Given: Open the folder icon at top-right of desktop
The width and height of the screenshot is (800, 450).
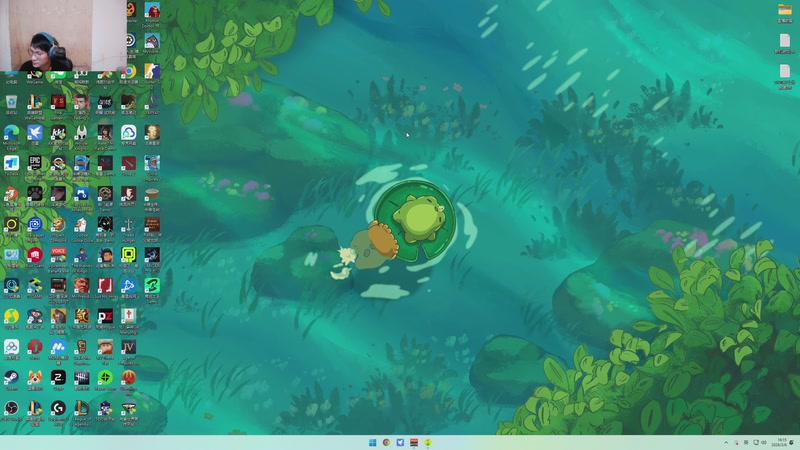Looking at the screenshot, I should click(785, 10).
